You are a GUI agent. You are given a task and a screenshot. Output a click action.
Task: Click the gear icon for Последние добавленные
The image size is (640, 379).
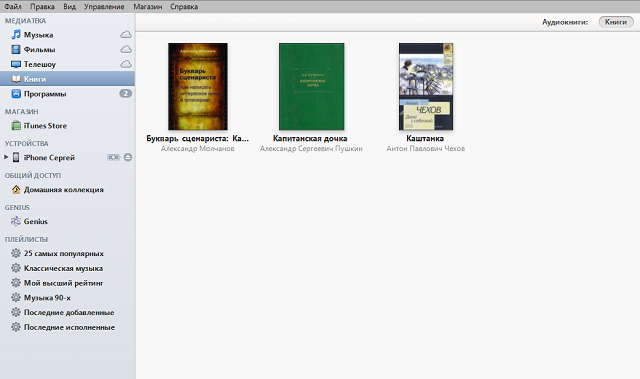(16, 312)
